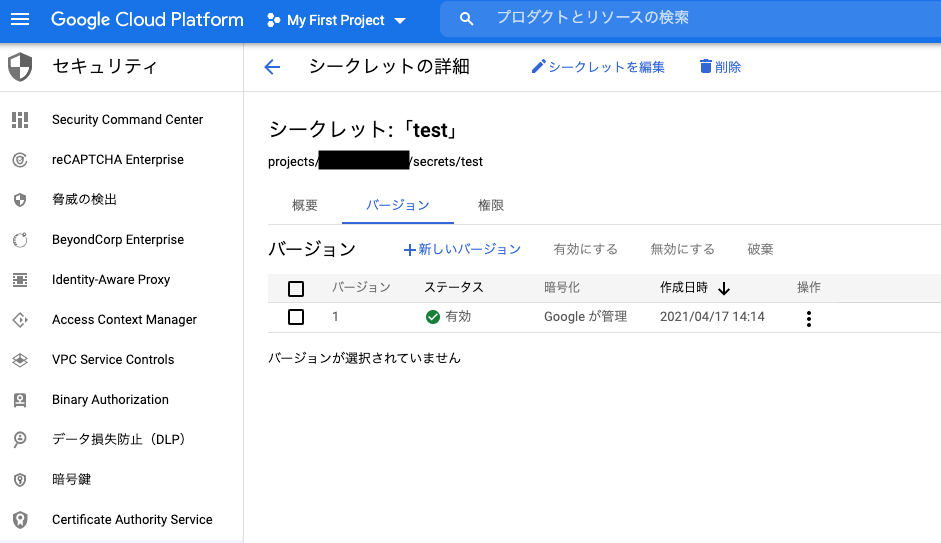This screenshot has width=941, height=543.
Task: Click the 破棄 destroy button
Action: pyautogui.click(x=760, y=249)
